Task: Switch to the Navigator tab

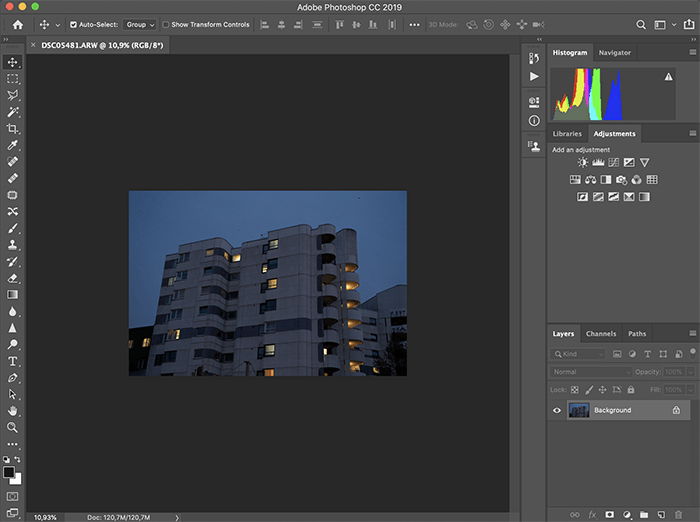Action: (x=614, y=52)
